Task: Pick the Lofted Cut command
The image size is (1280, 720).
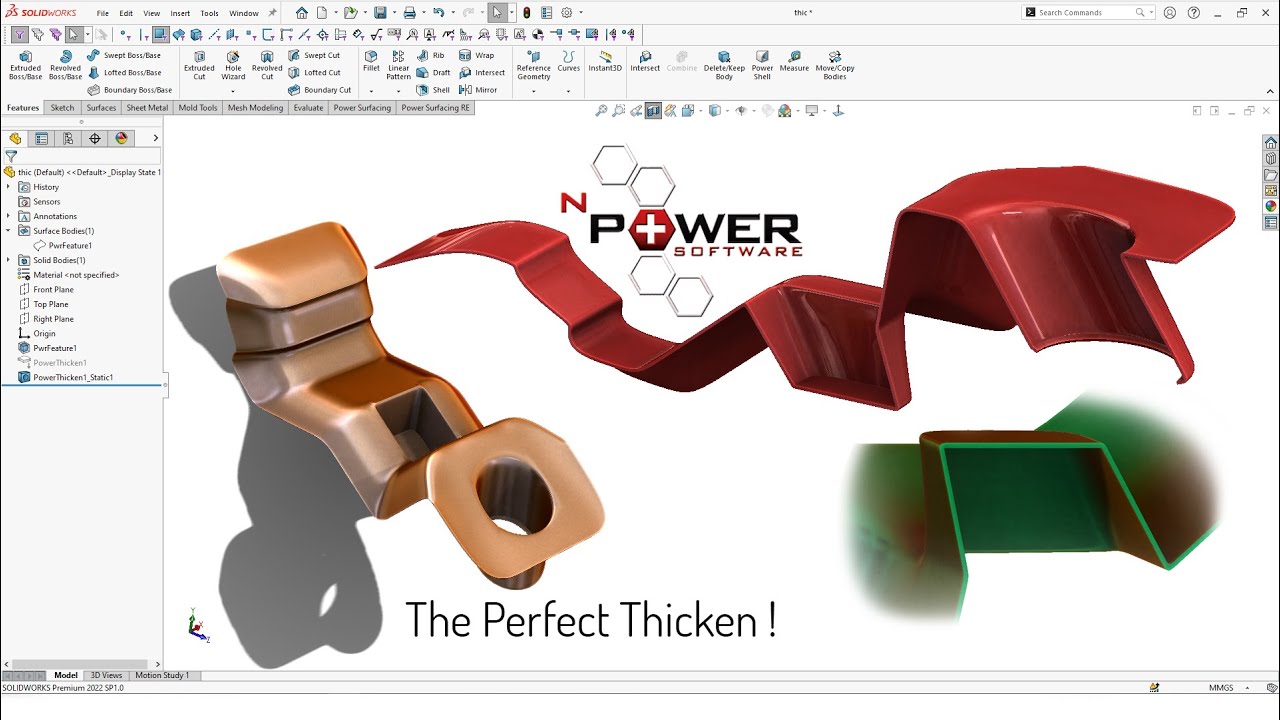Action: (314, 72)
